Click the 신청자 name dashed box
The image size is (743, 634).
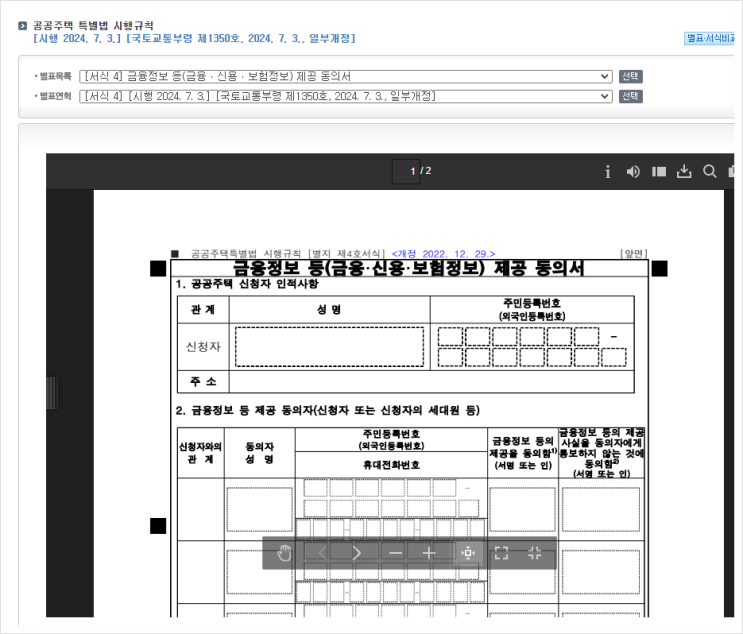(x=329, y=346)
